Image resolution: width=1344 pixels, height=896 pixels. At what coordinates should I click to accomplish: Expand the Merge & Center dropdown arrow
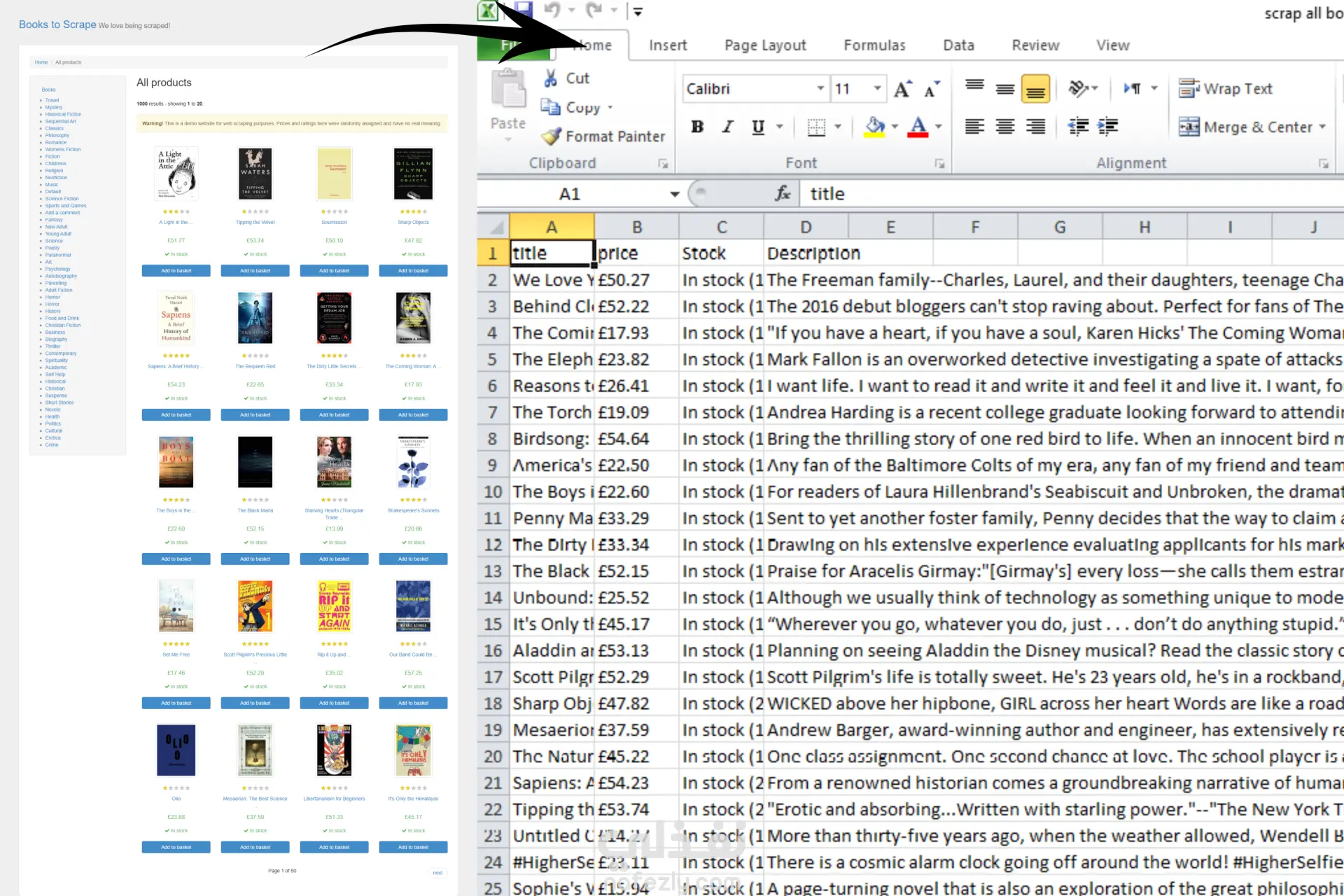click(1322, 127)
